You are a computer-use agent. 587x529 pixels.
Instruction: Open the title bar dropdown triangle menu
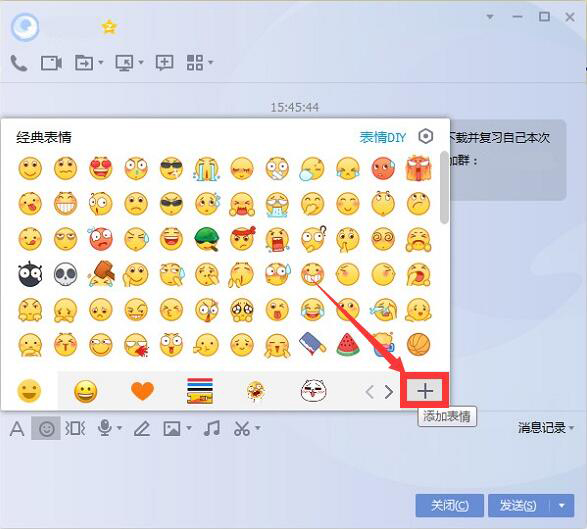(x=490, y=17)
